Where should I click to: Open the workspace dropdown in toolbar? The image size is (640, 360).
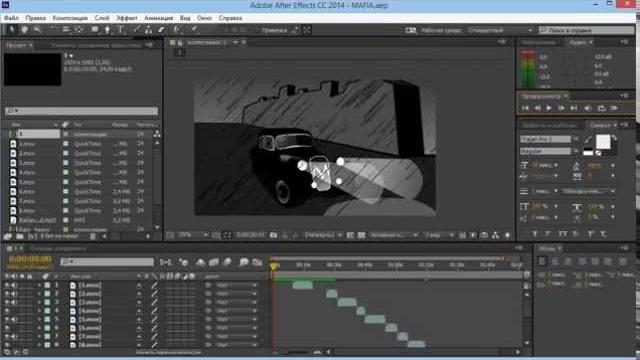(500, 30)
